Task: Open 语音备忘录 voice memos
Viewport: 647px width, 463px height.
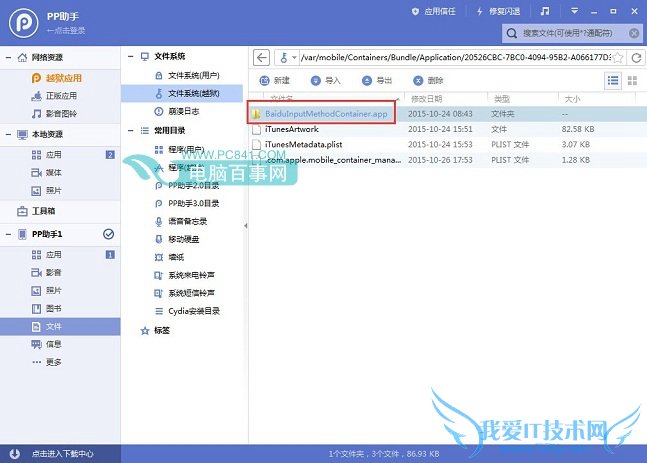Action: [181, 221]
